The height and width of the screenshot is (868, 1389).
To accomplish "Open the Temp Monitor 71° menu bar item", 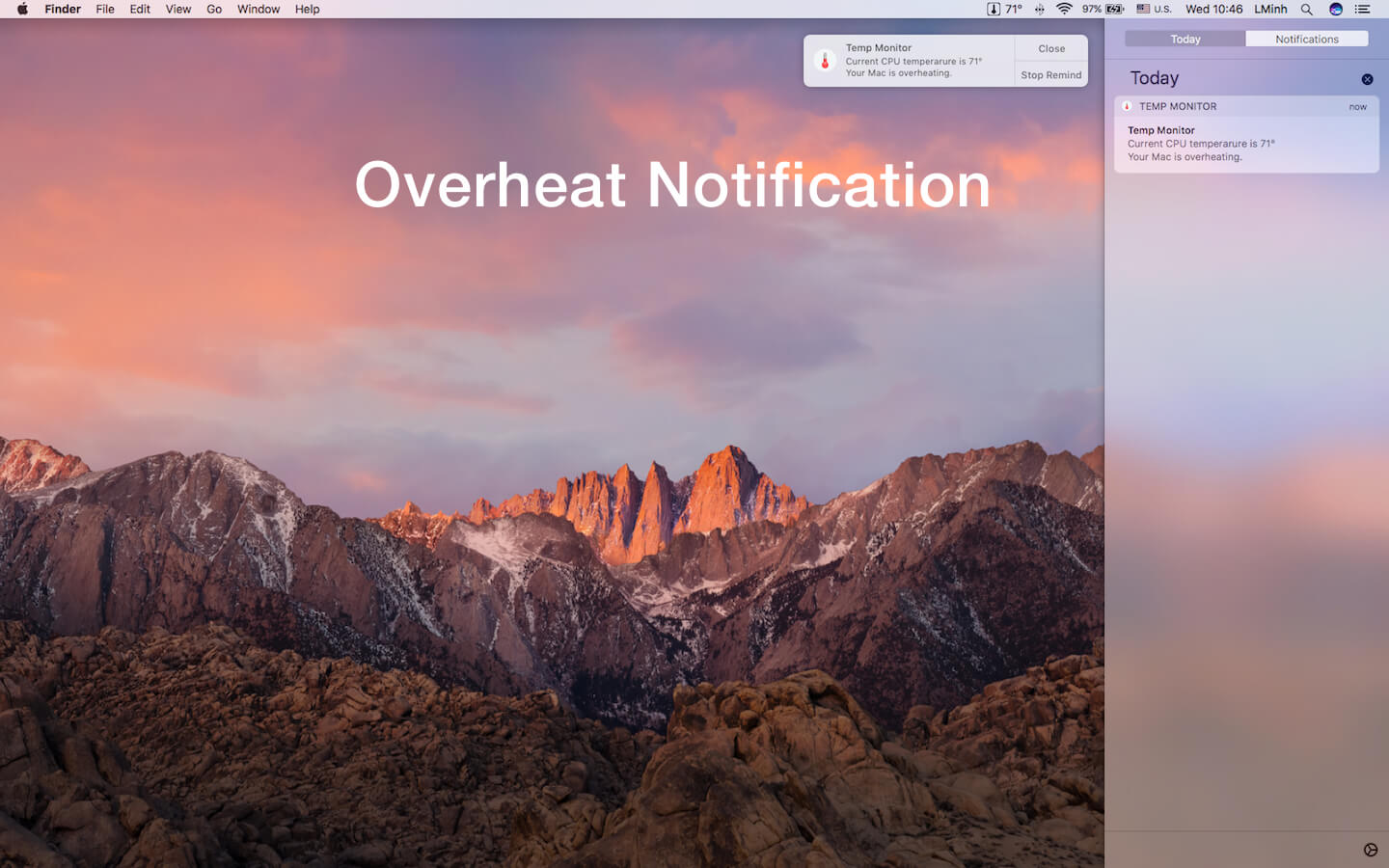I will (1004, 9).
